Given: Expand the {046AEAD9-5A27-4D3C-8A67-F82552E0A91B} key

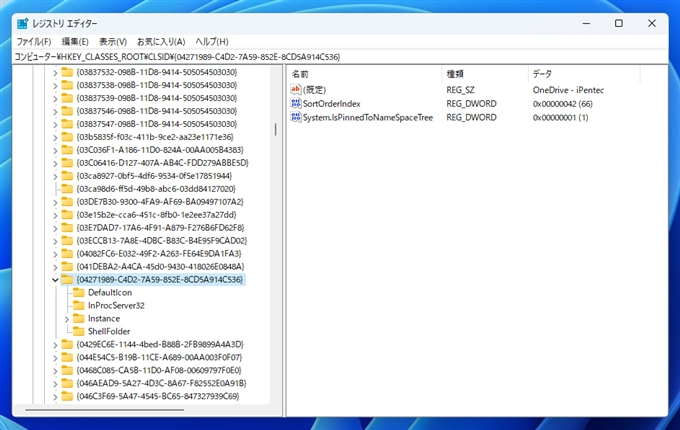Looking at the screenshot, I should pos(55,384).
